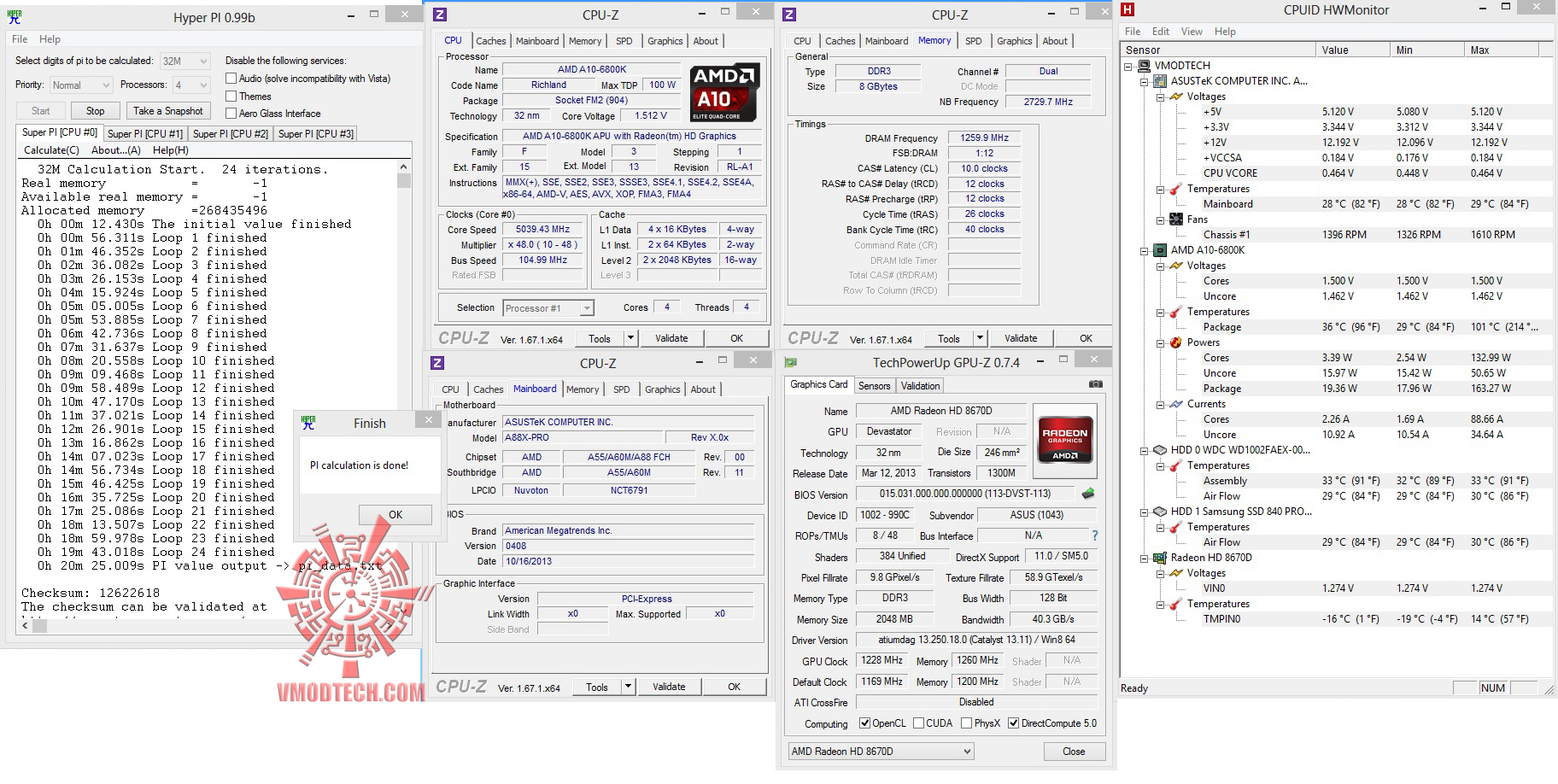1558x784 pixels.
Task: Toggle the CUDA checkbox in GPU-Z
Action: coord(918,723)
